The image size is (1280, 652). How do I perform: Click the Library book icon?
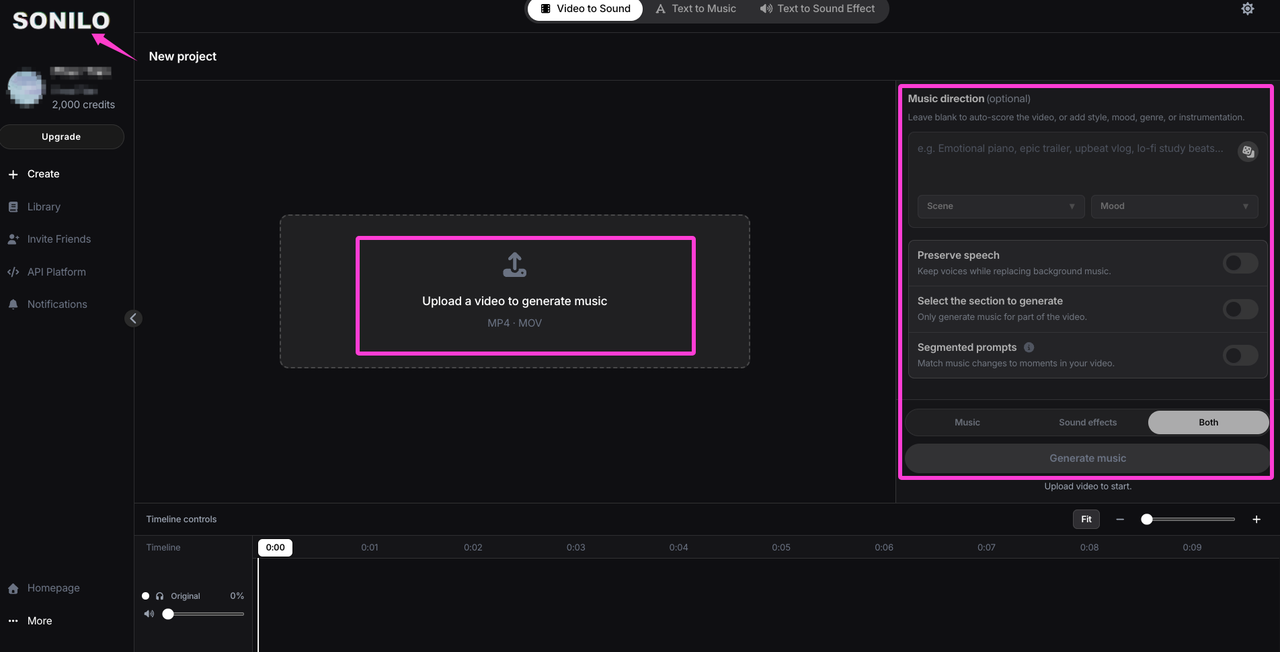[13, 207]
